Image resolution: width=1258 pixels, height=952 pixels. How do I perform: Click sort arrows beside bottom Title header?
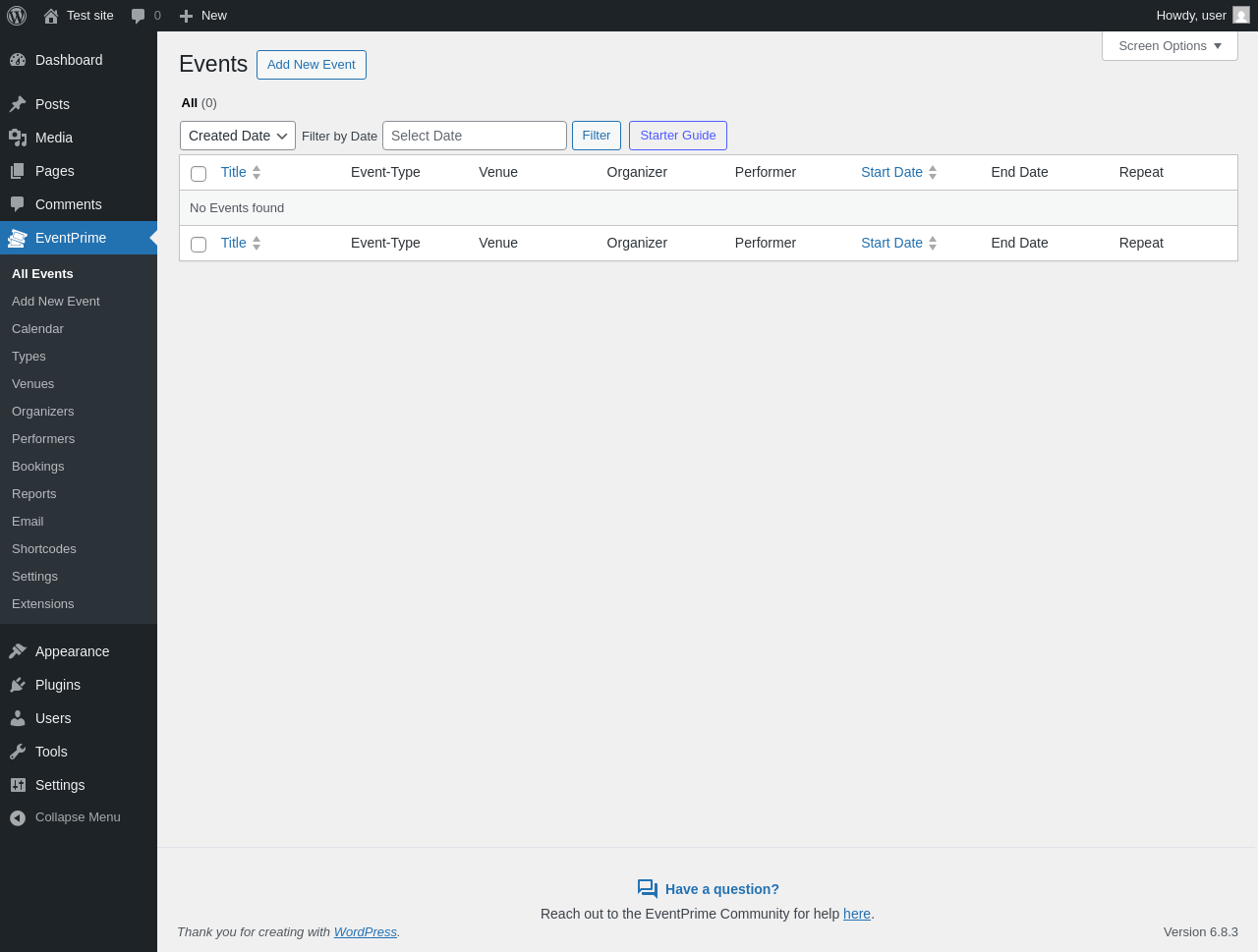pyautogui.click(x=257, y=243)
